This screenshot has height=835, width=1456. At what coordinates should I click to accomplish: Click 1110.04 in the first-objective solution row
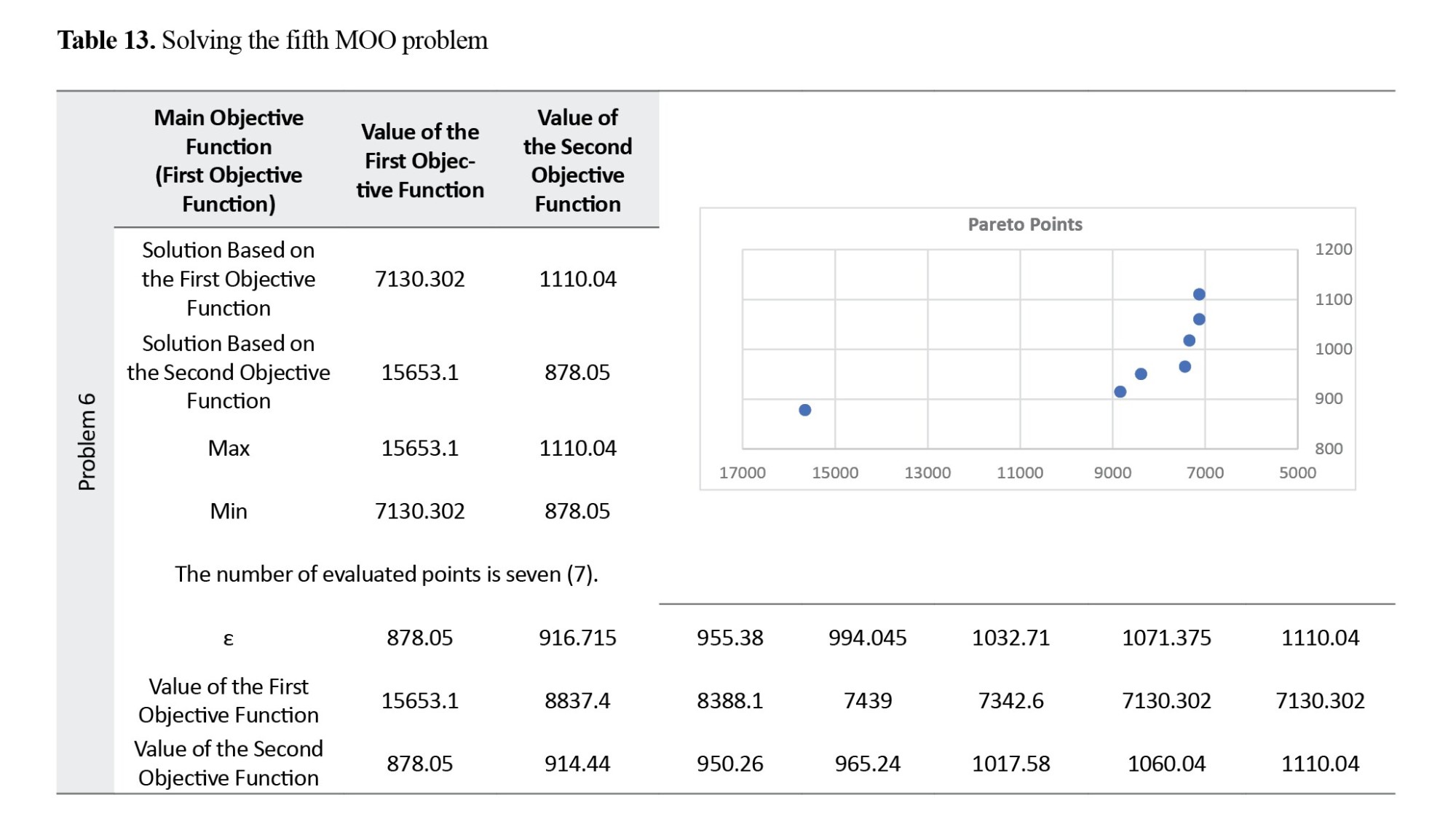pyautogui.click(x=577, y=279)
